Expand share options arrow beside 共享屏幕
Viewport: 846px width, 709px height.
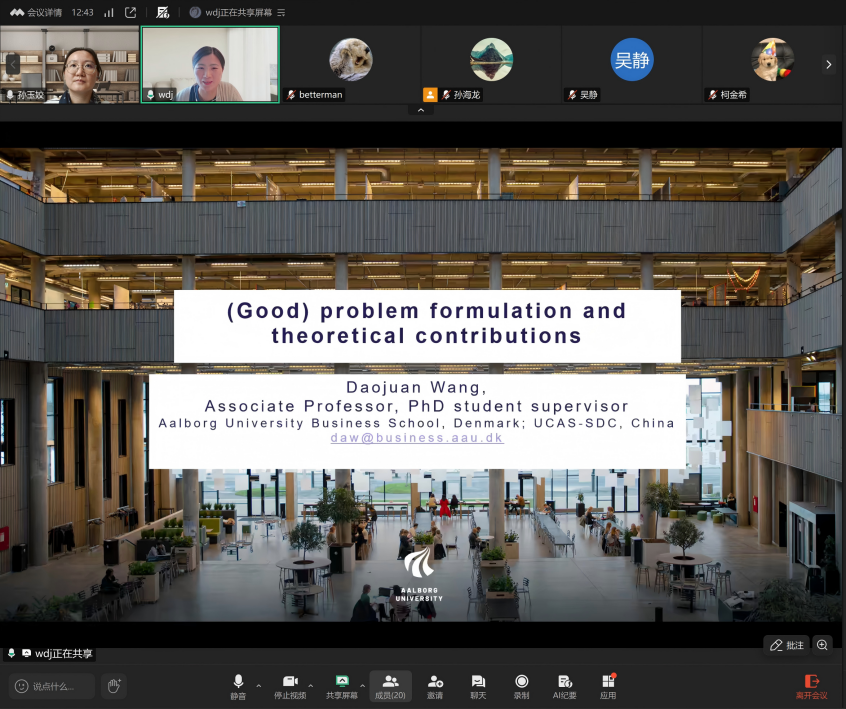(x=363, y=686)
